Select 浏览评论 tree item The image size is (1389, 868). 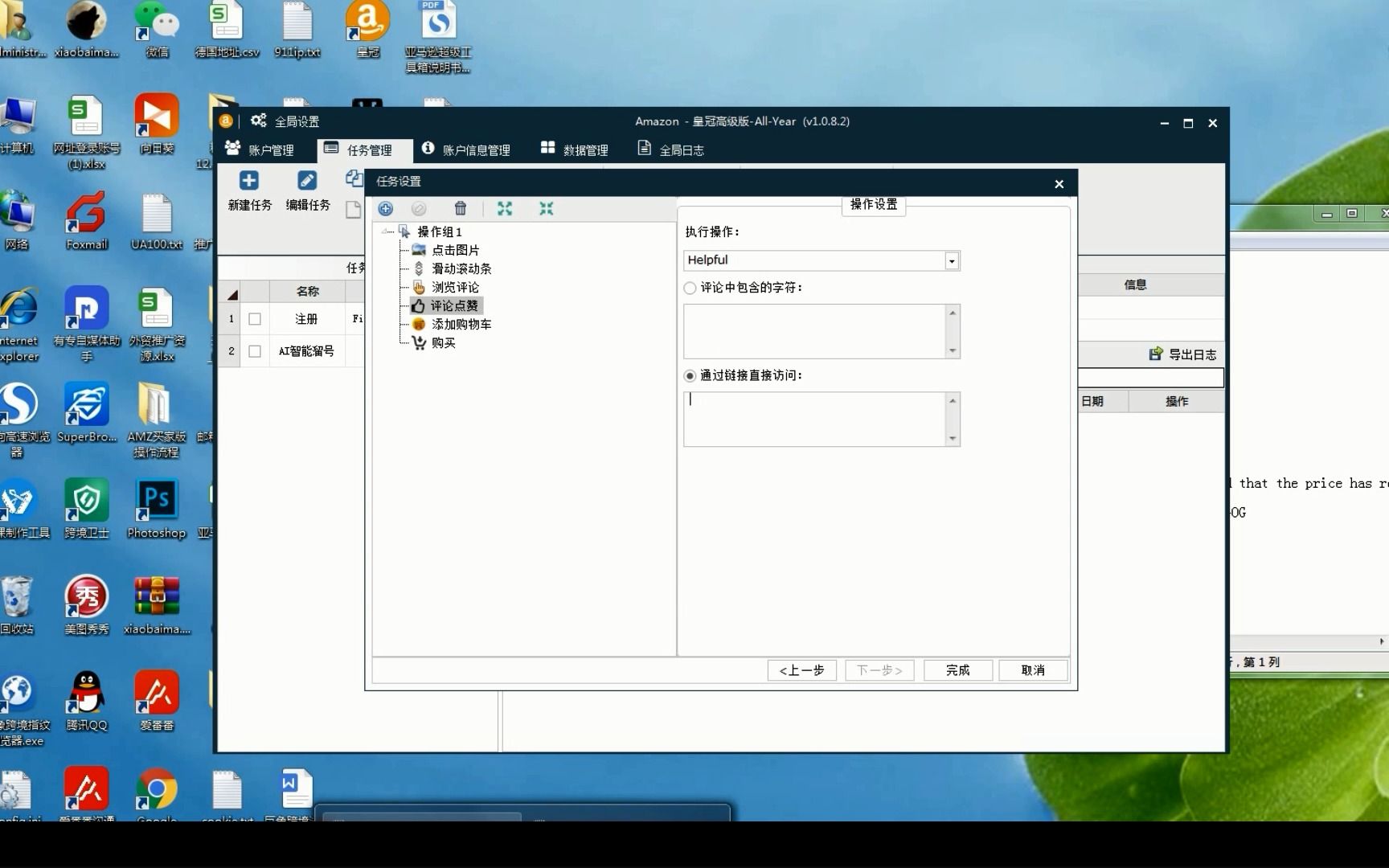point(455,287)
